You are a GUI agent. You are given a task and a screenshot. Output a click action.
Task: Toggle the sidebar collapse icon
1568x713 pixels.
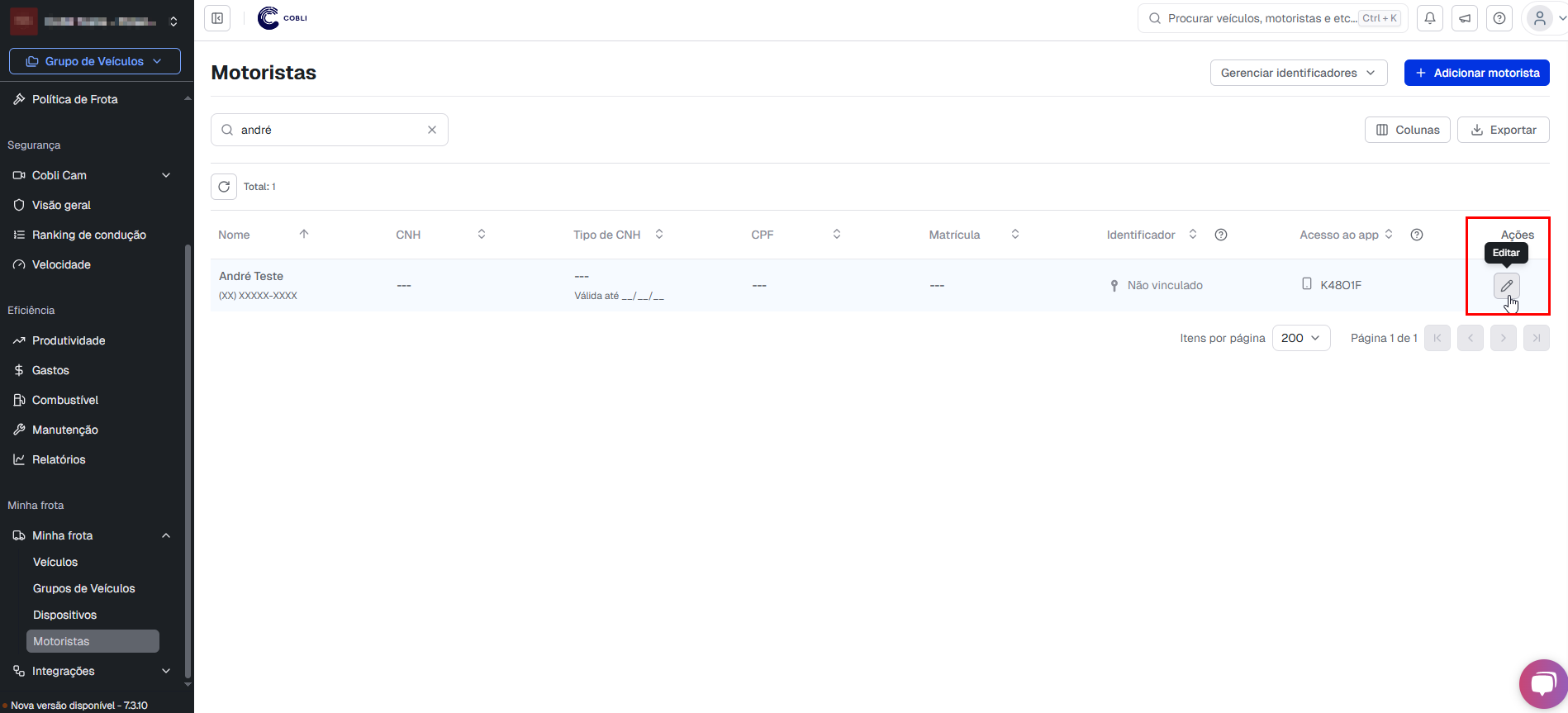217,18
